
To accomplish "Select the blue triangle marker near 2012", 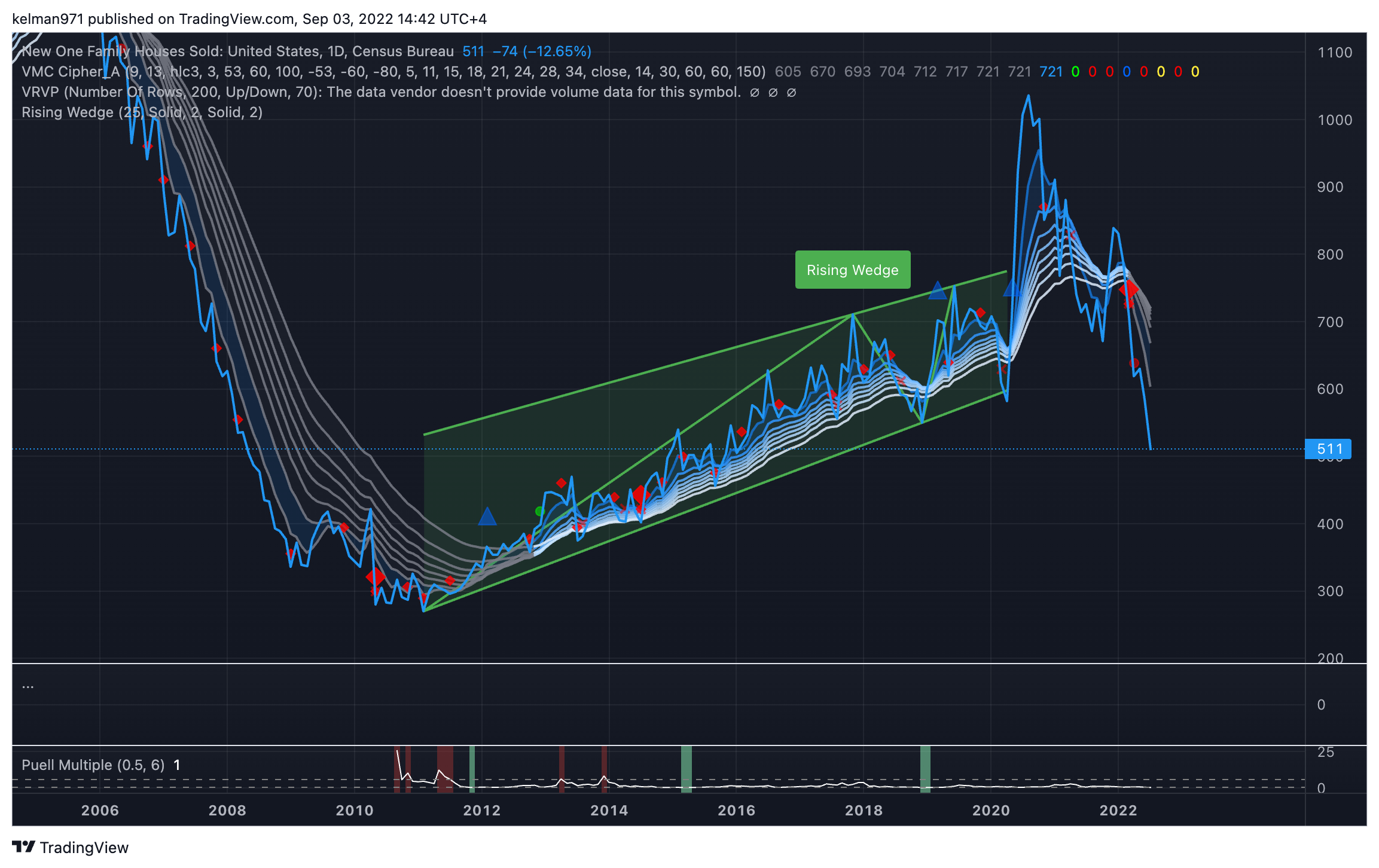I will coord(487,516).
